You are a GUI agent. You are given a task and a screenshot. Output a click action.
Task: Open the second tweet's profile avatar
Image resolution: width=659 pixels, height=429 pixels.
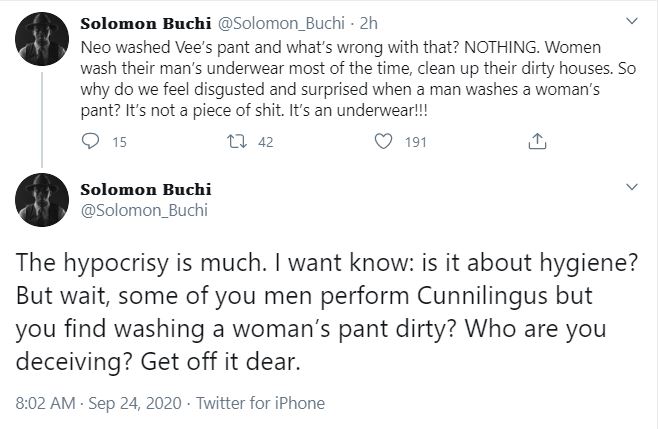point(42,200)
